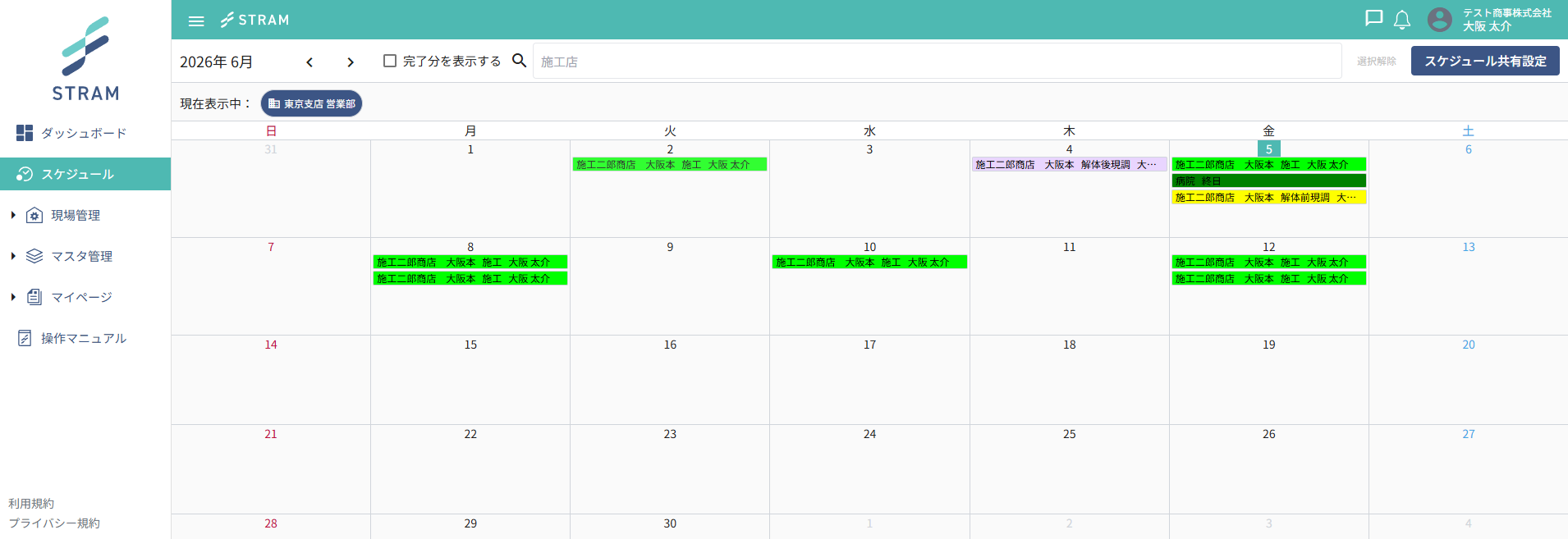This screenshot has height=539, width=1568.
Task: Click 2026年 6月 month label
Action: click(x=217, y=62)
